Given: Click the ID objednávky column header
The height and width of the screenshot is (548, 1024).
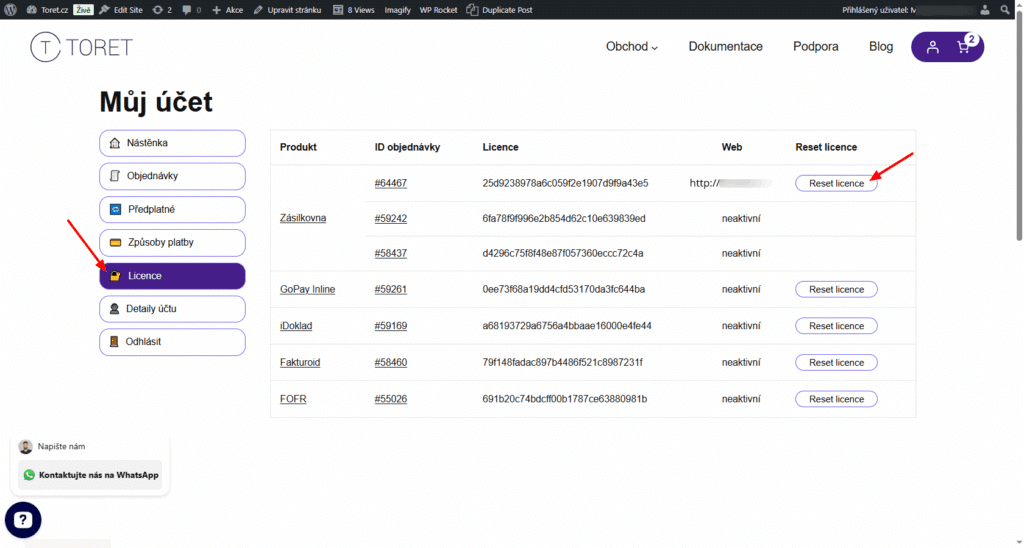Looking at the screenshot, I should pyautogui.click(x=408, y=148).
